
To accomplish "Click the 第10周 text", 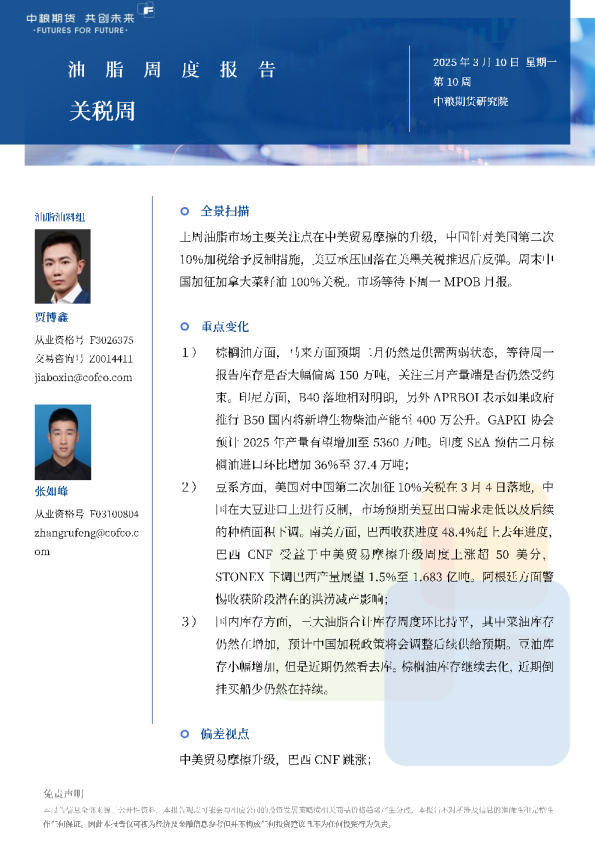I will [452, 82].
